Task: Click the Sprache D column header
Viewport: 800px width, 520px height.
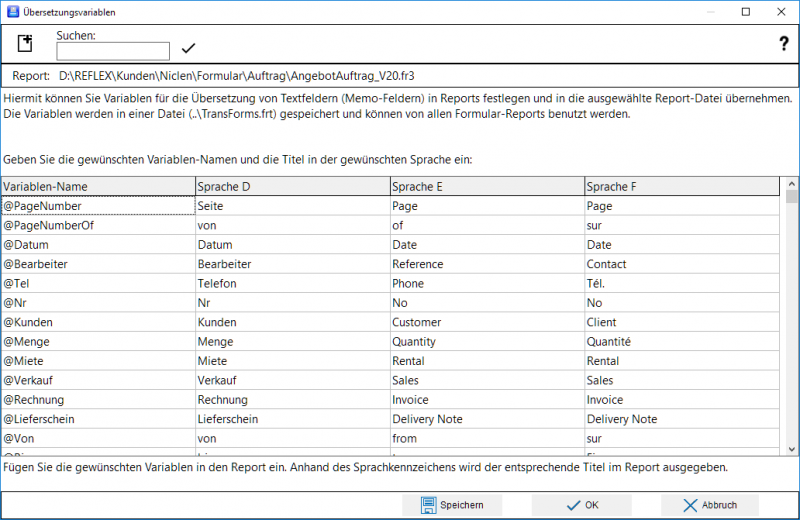Action: coord(292,186)
